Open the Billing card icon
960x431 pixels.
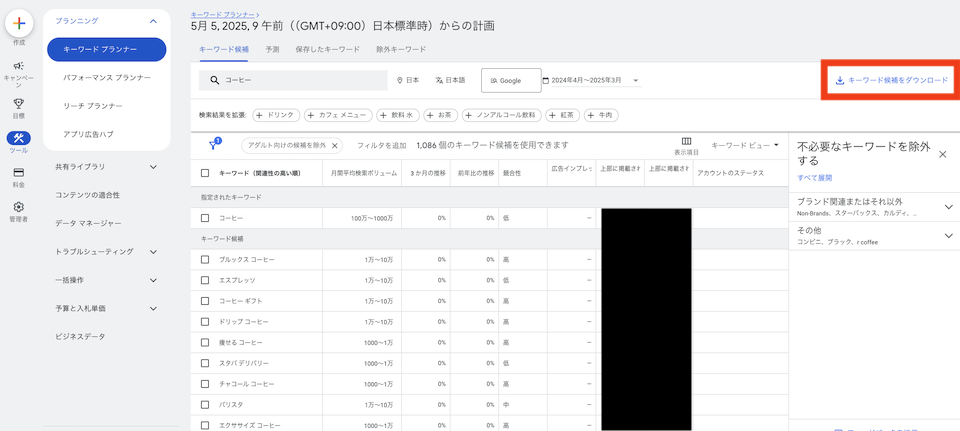tap(19, 172)
